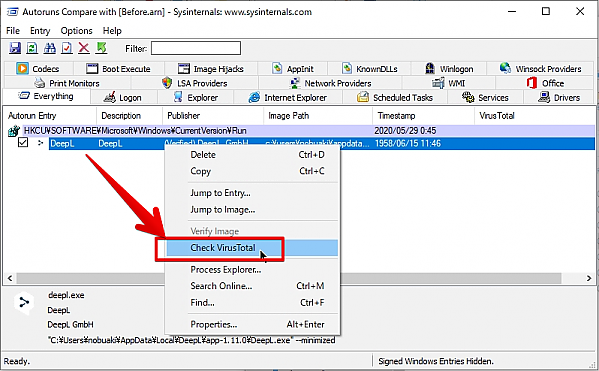
Task: Choose Jump to Entry... in context menu
Action: [x=252, y=193]
